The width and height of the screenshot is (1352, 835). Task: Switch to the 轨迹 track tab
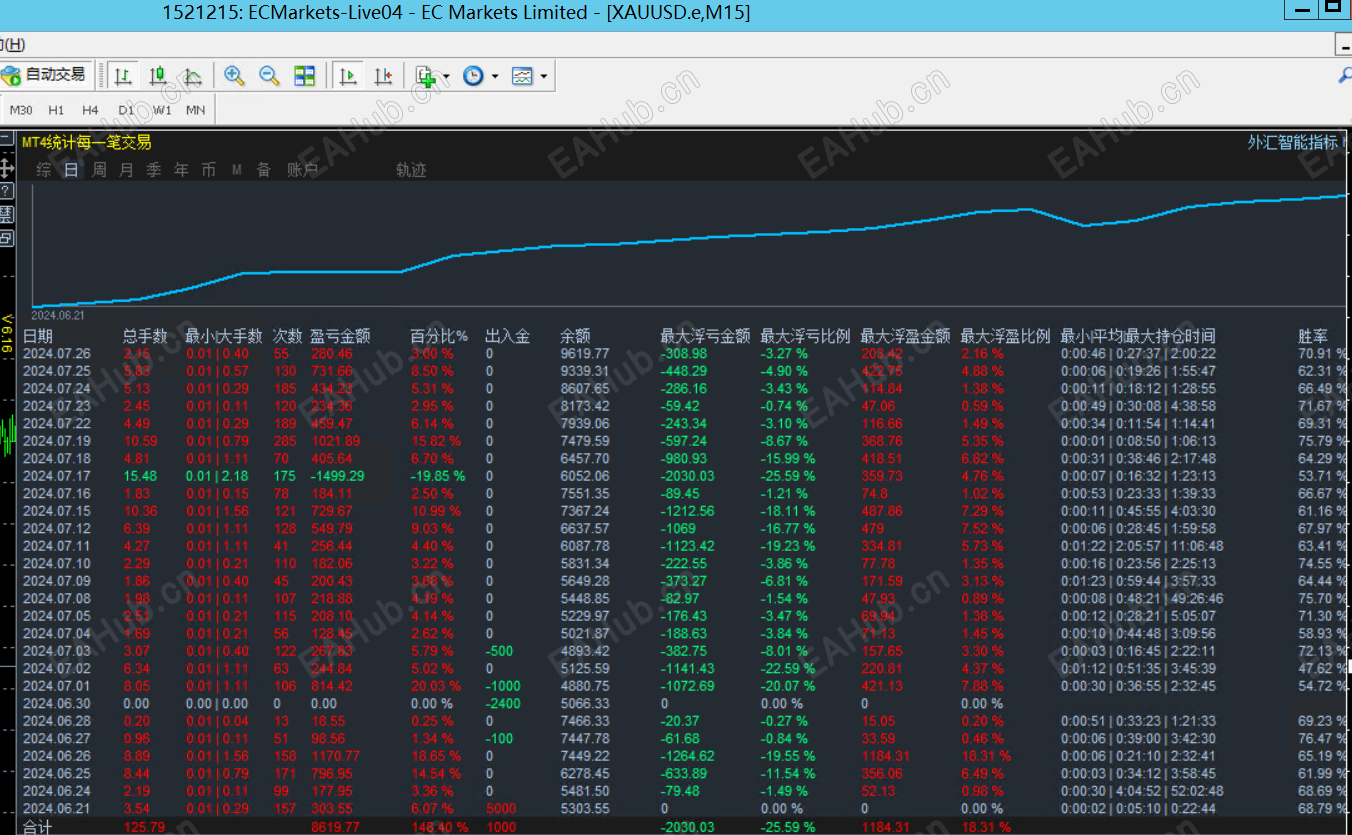point(411,170)
